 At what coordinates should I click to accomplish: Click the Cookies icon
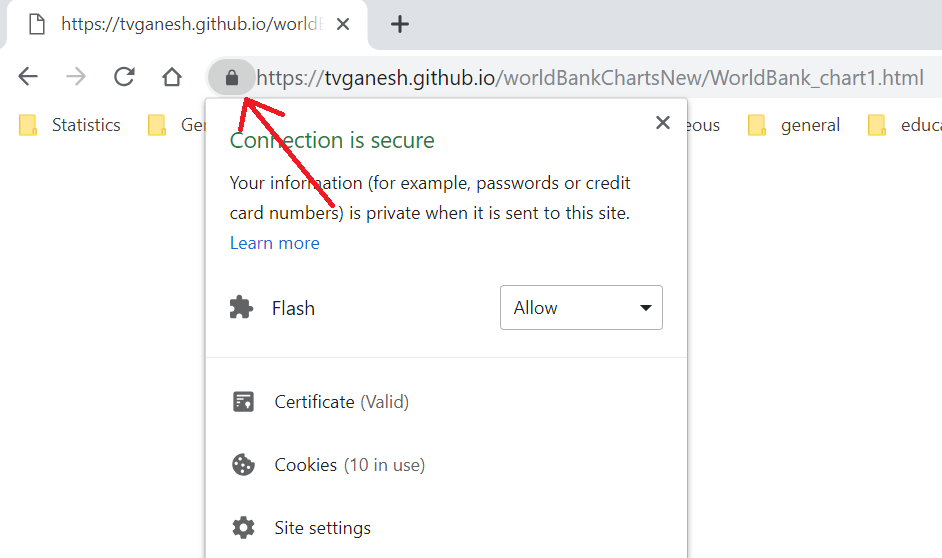243,465
